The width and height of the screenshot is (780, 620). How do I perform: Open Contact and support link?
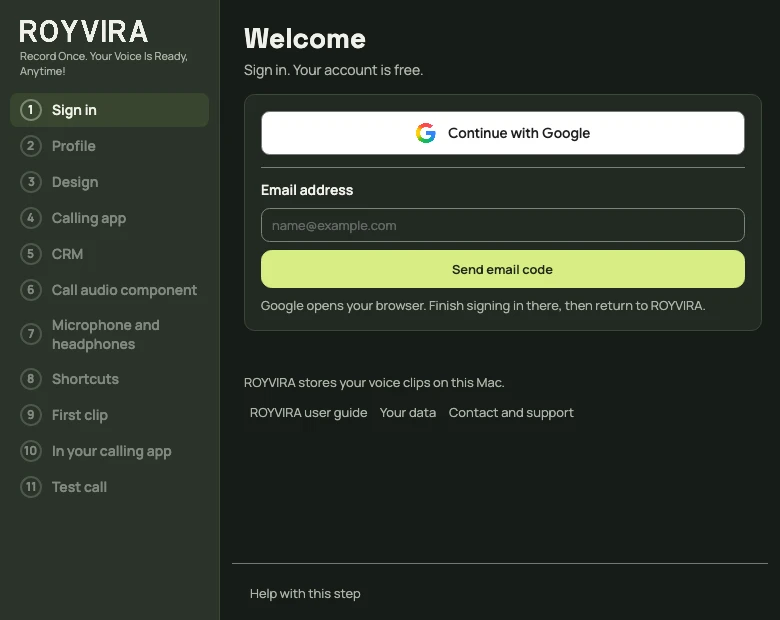click(511, 413)
